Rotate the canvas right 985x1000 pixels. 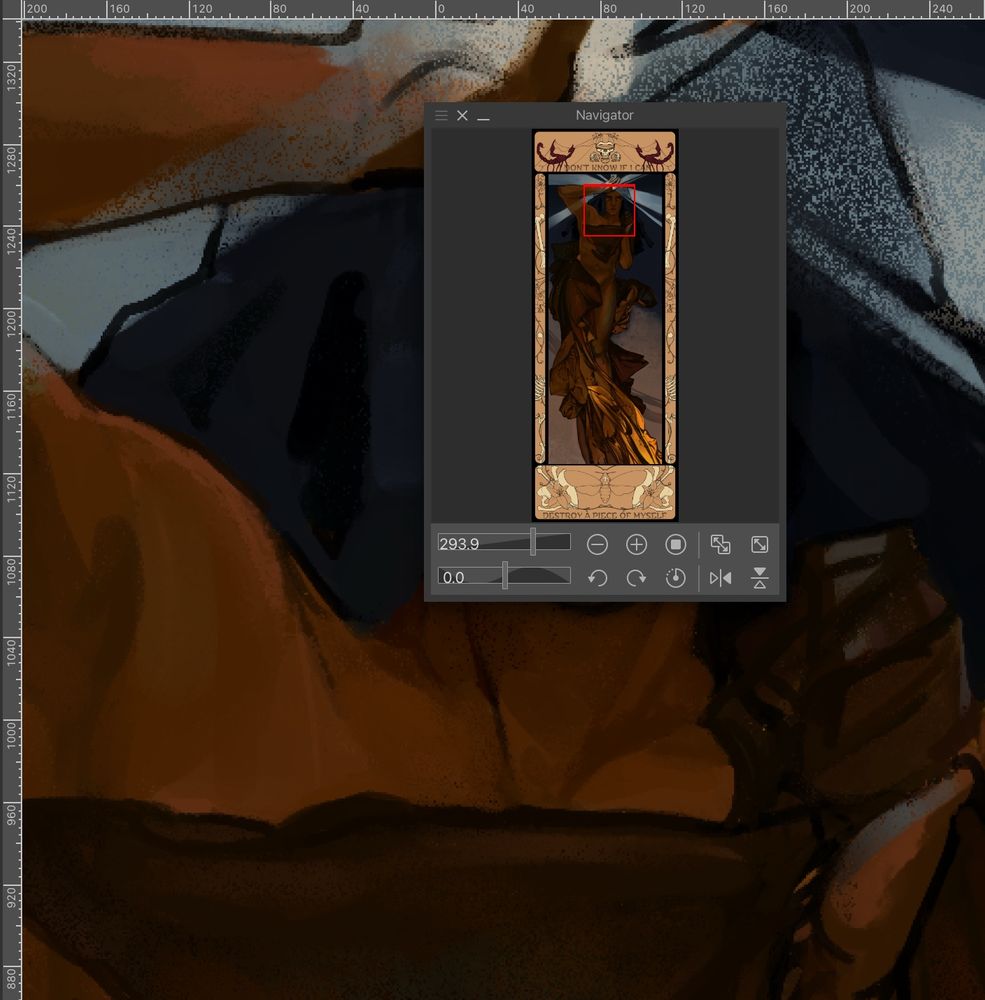[636, 578]
